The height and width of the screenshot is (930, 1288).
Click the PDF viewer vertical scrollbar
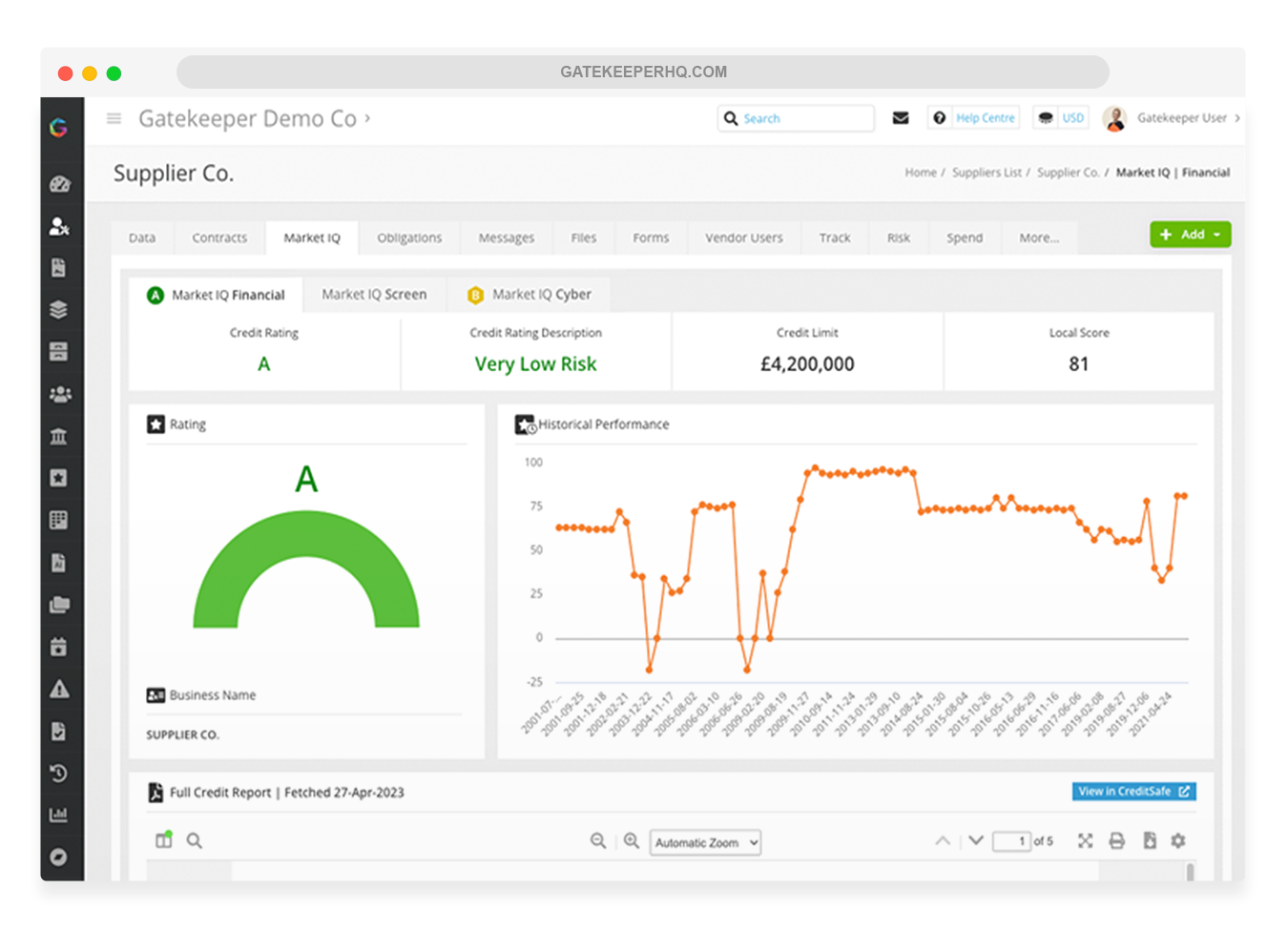coord(1190,872)
